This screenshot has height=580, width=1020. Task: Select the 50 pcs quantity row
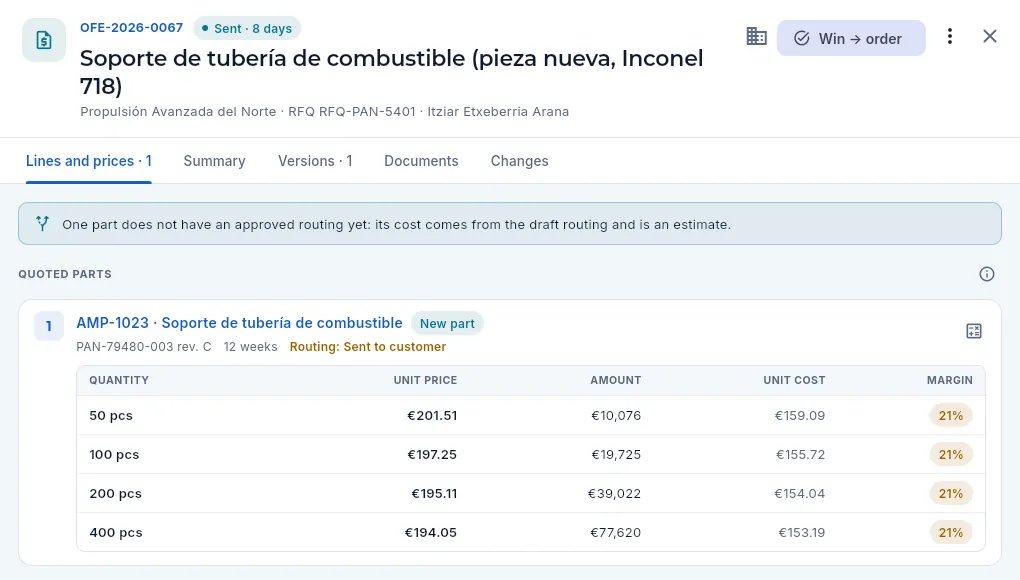(x=531, y=415)
